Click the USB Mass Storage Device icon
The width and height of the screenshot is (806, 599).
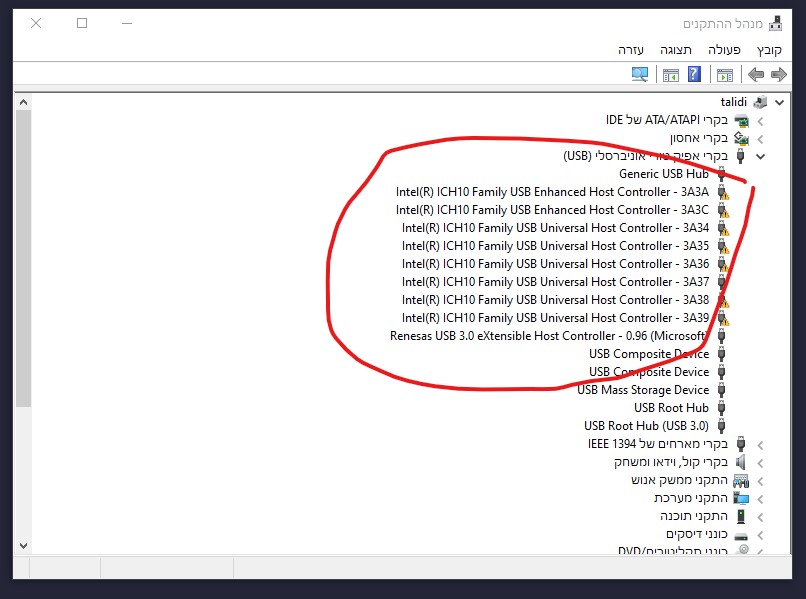[x=722, y=390]
